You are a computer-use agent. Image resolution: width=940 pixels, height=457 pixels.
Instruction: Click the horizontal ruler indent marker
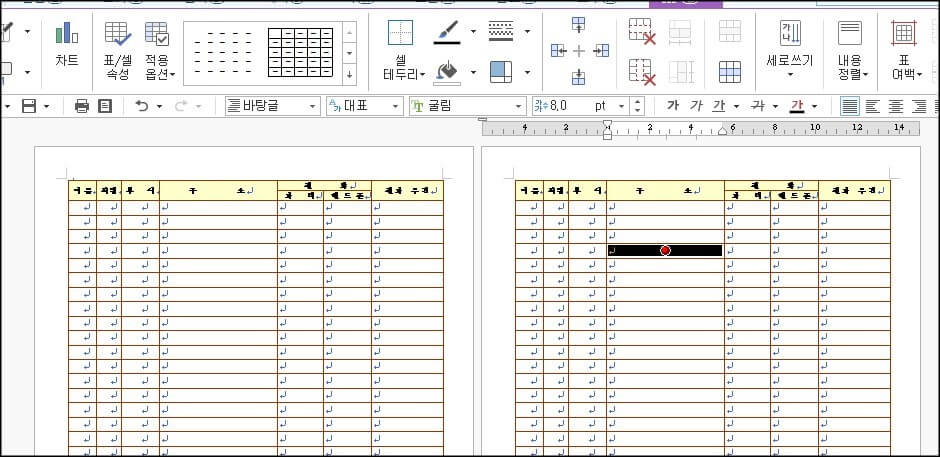tap(607, 130)
